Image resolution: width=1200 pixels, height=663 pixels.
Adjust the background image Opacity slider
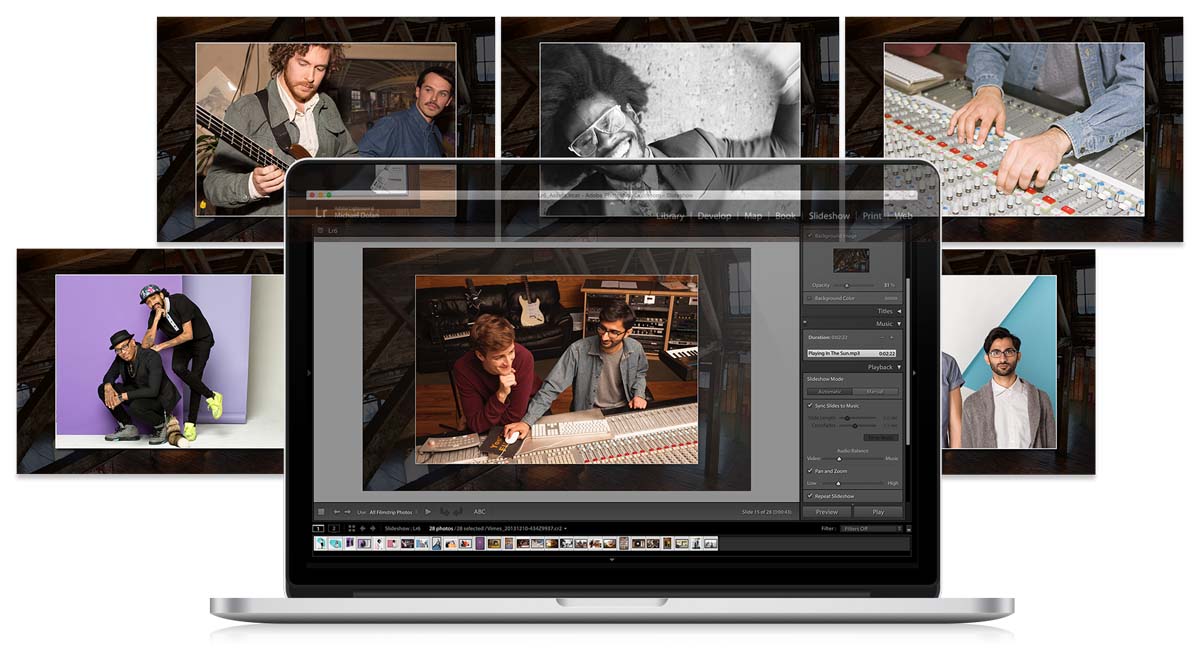(x=847, y=285)
